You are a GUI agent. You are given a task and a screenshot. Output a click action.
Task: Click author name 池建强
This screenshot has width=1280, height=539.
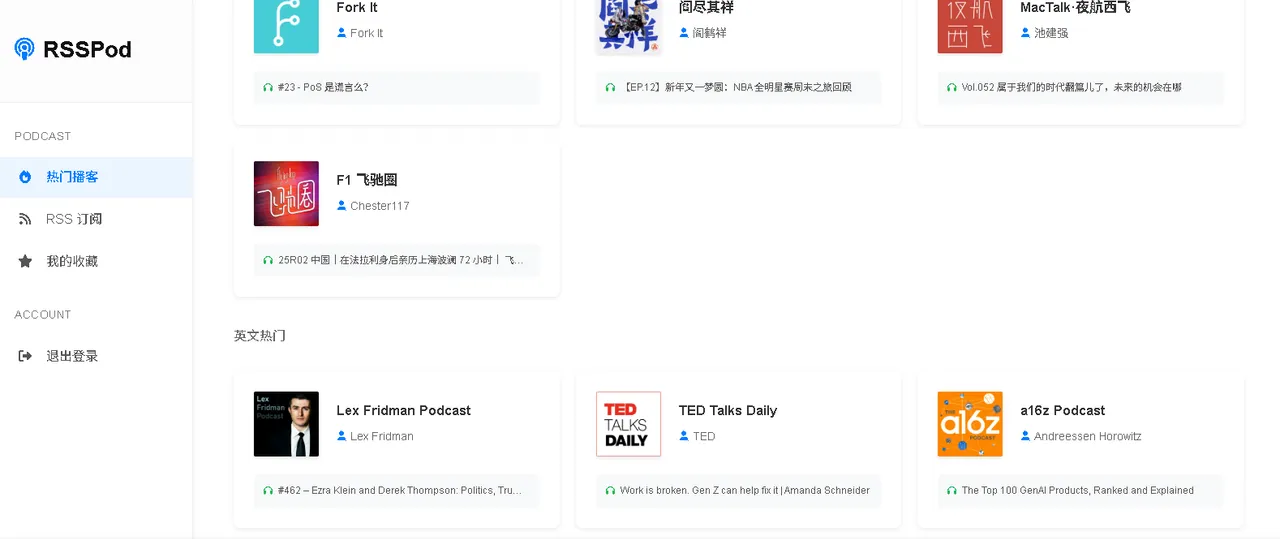(1052, 33)
